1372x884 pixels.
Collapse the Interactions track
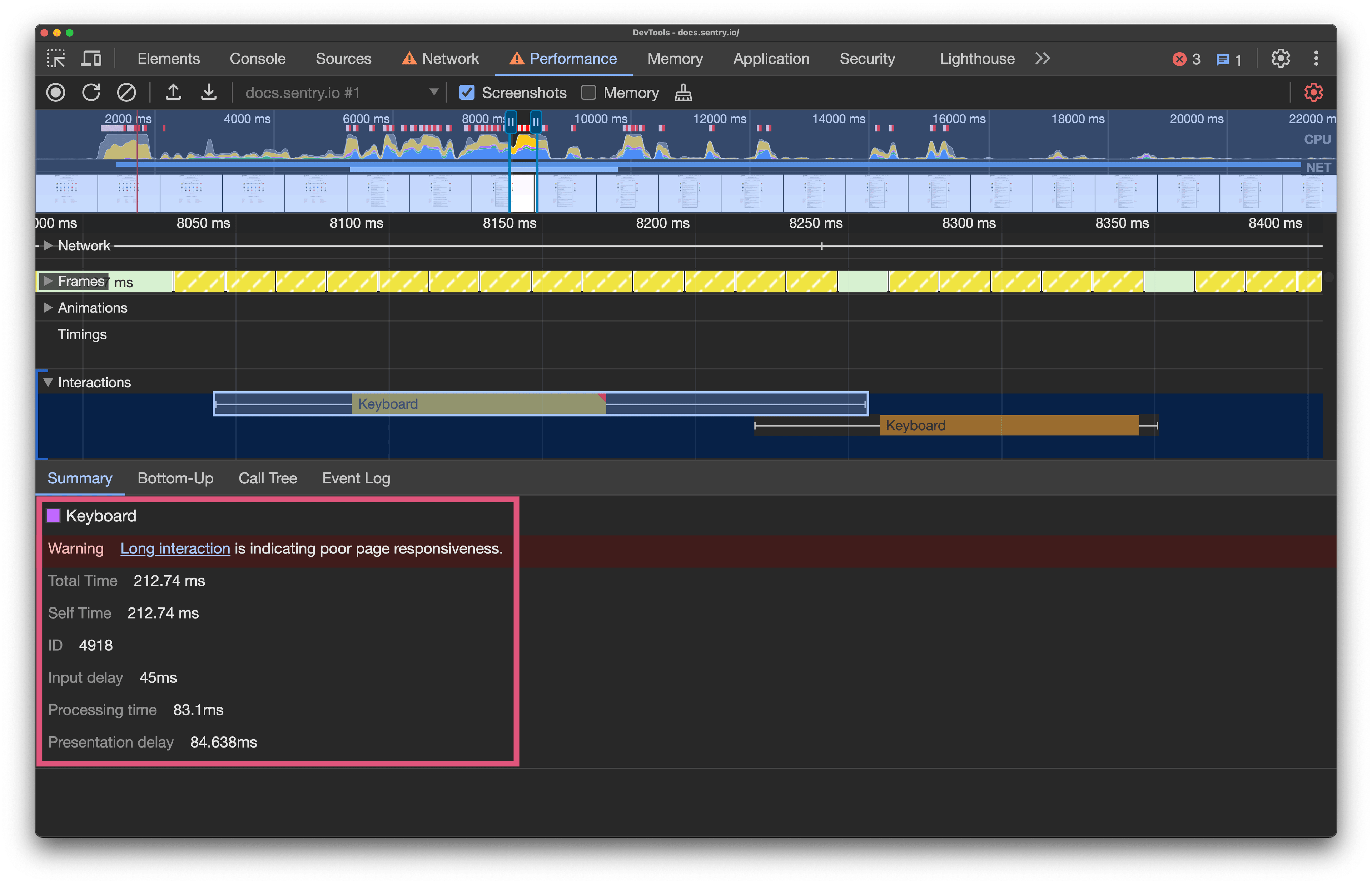click(x=48, y=382)
